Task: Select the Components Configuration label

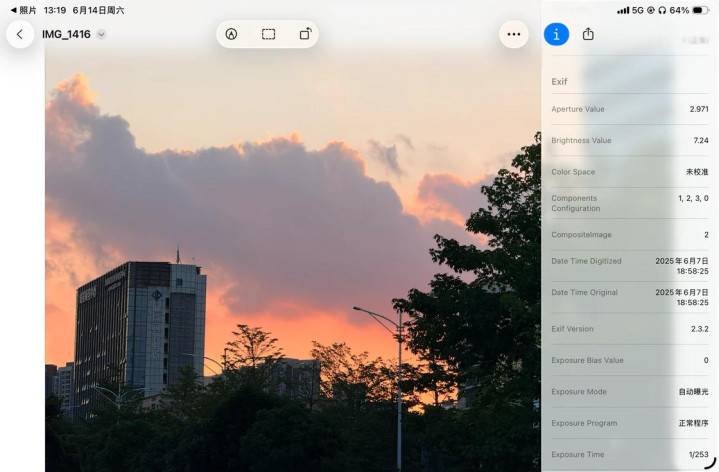Action: [575, 203]
